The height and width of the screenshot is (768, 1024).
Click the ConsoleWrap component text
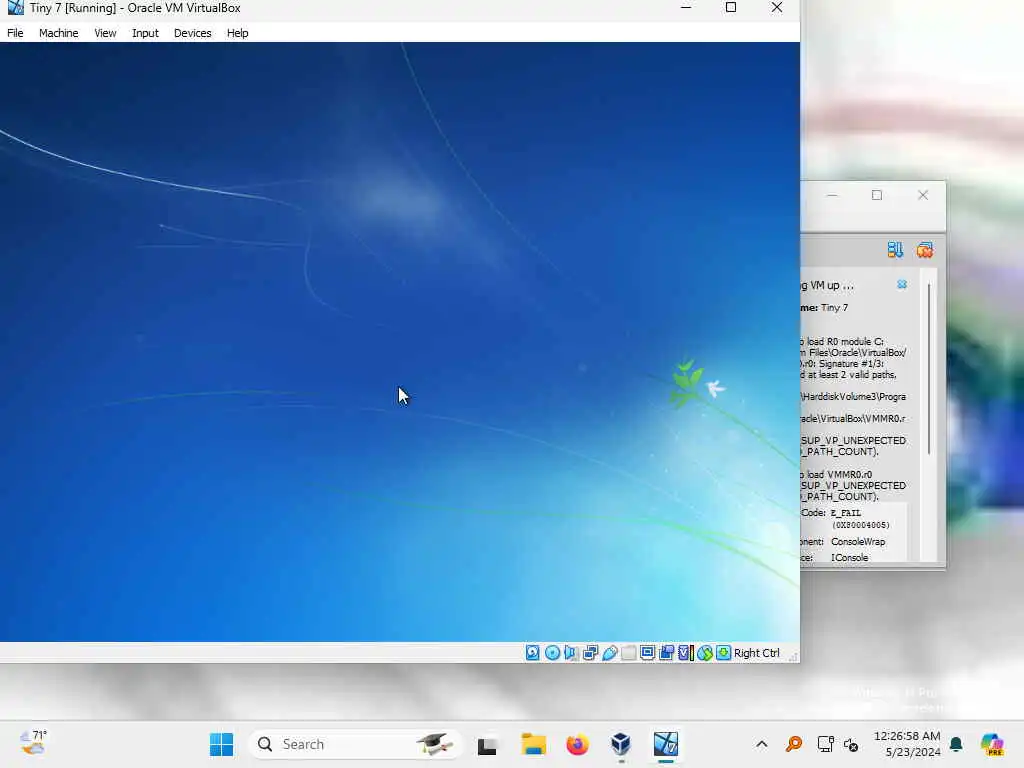(858, 541)
